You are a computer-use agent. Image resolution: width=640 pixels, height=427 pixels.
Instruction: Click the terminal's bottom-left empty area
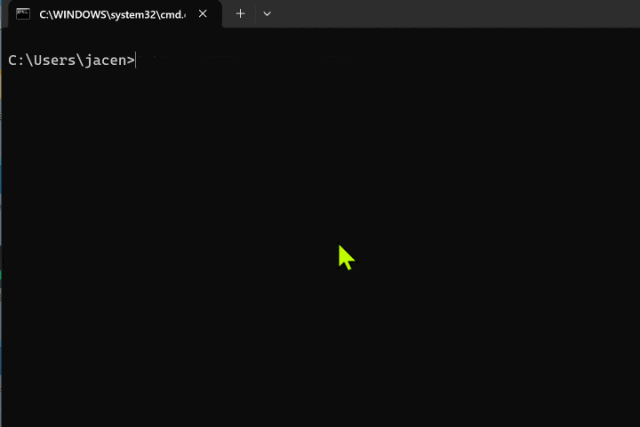(x=40, y=400)
